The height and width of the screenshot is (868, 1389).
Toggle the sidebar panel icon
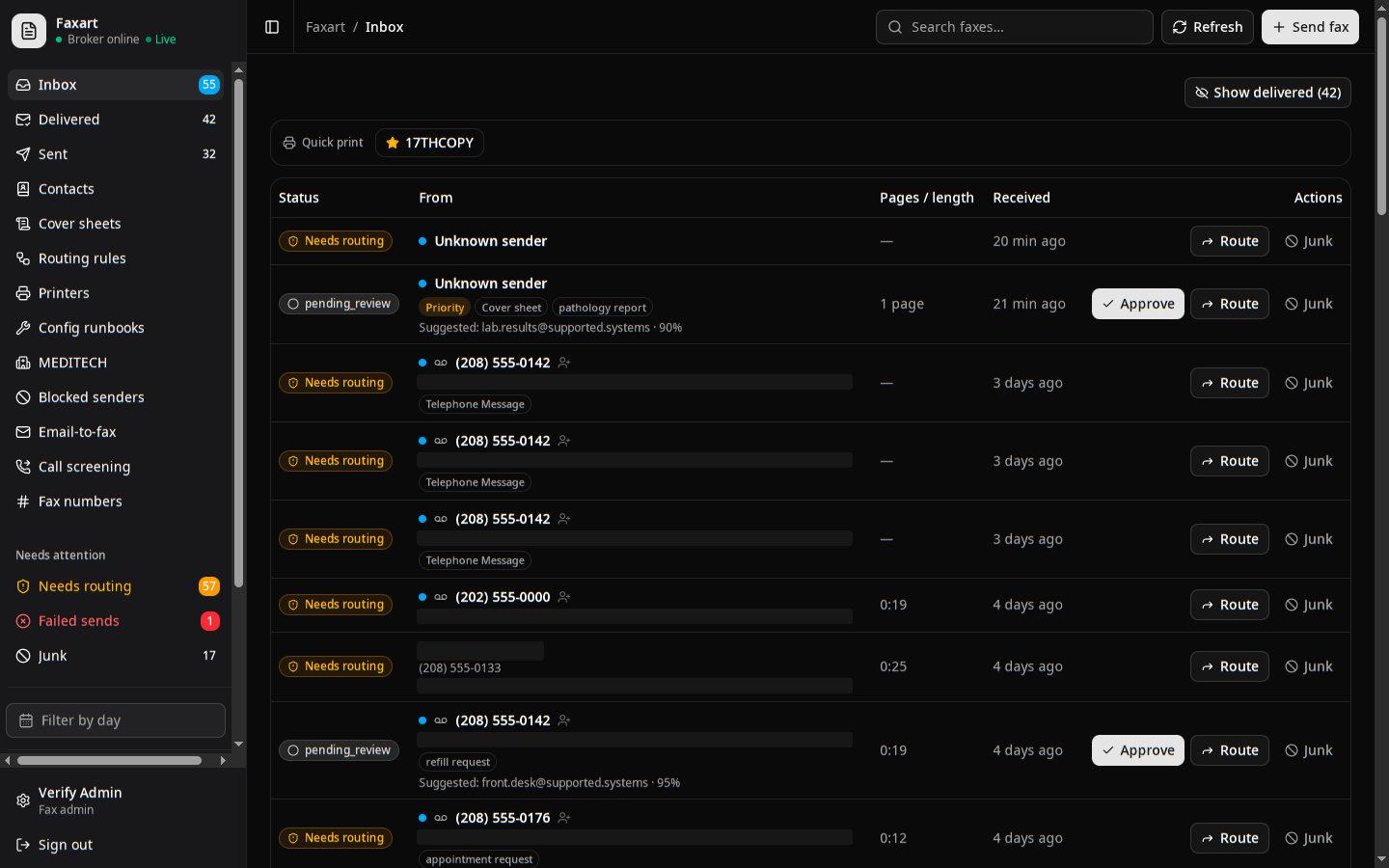click(x=272, y=27)
